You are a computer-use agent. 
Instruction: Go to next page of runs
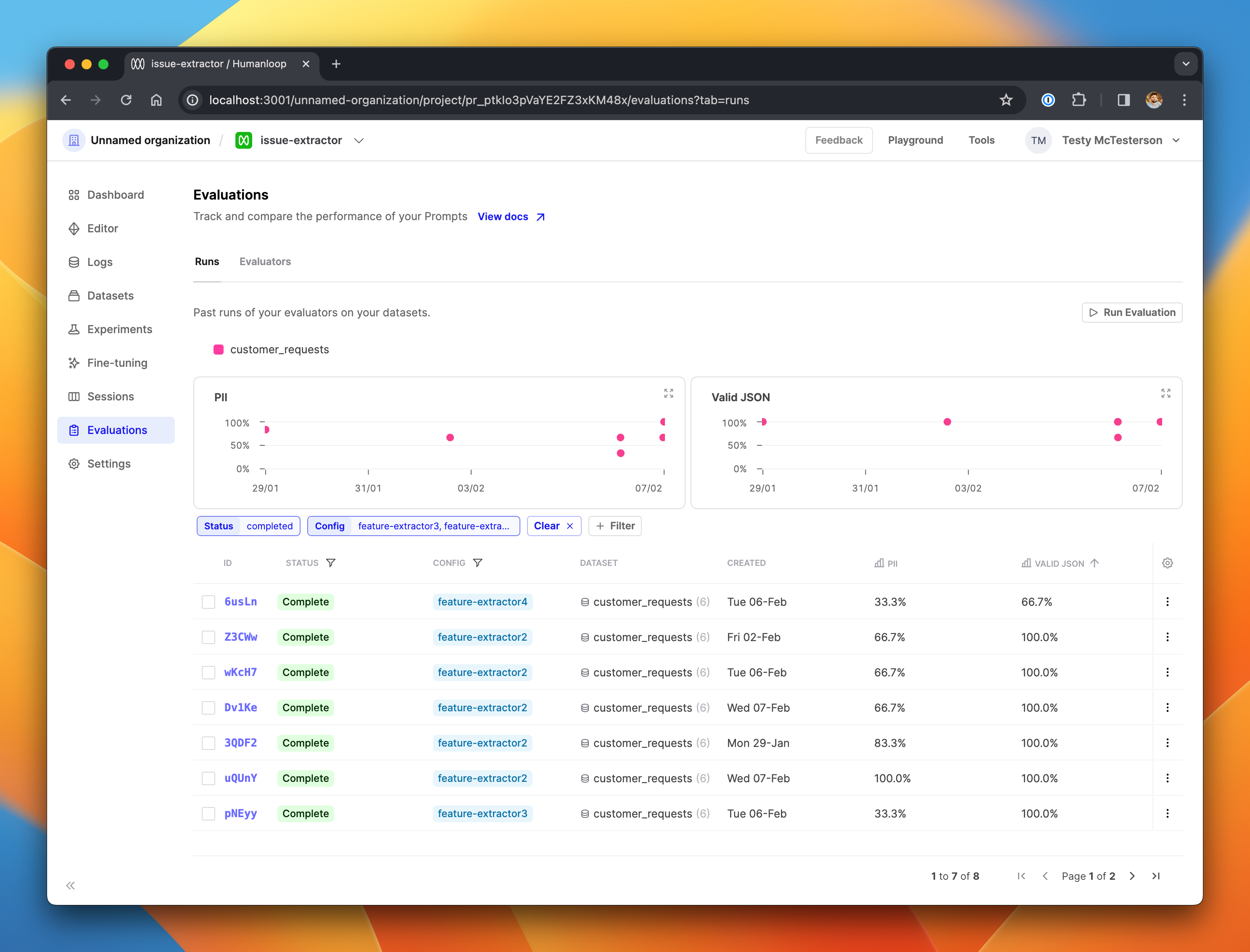(1132, 876)
